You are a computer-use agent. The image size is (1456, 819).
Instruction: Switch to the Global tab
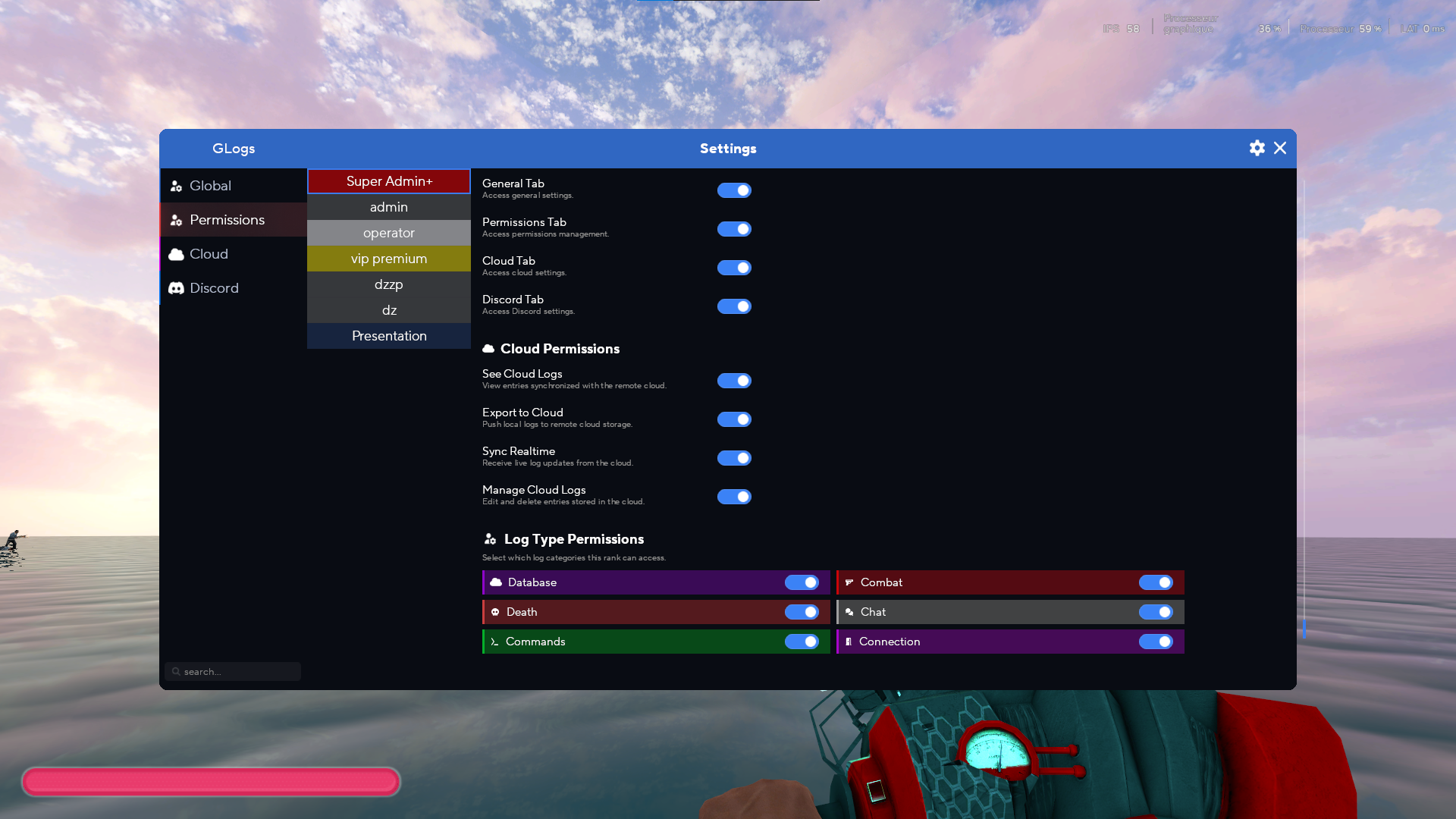[x=234, y=186]
